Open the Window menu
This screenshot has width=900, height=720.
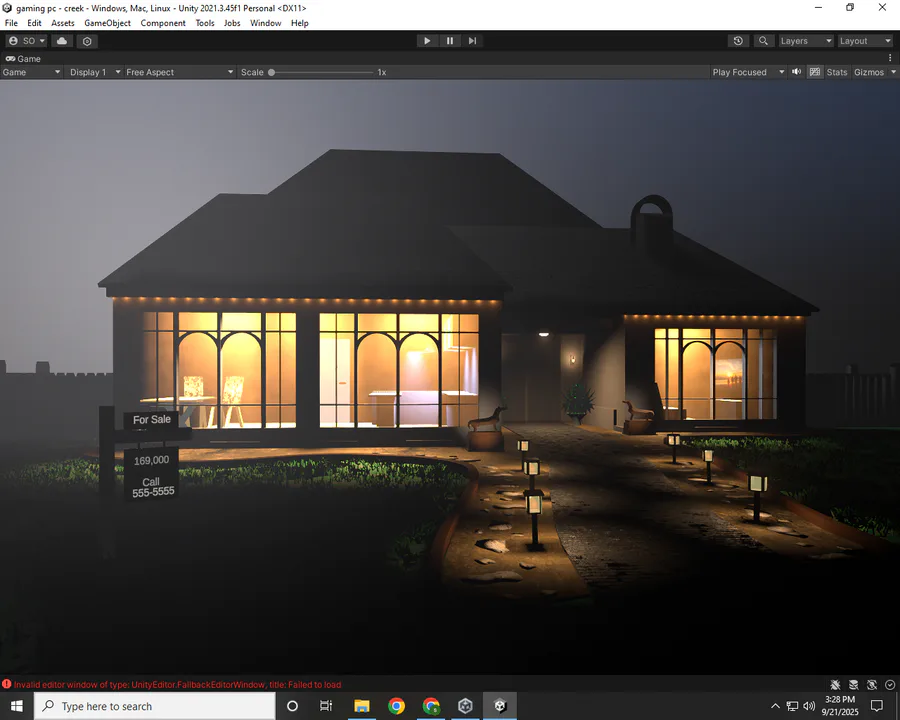click(x=265, y=23)
